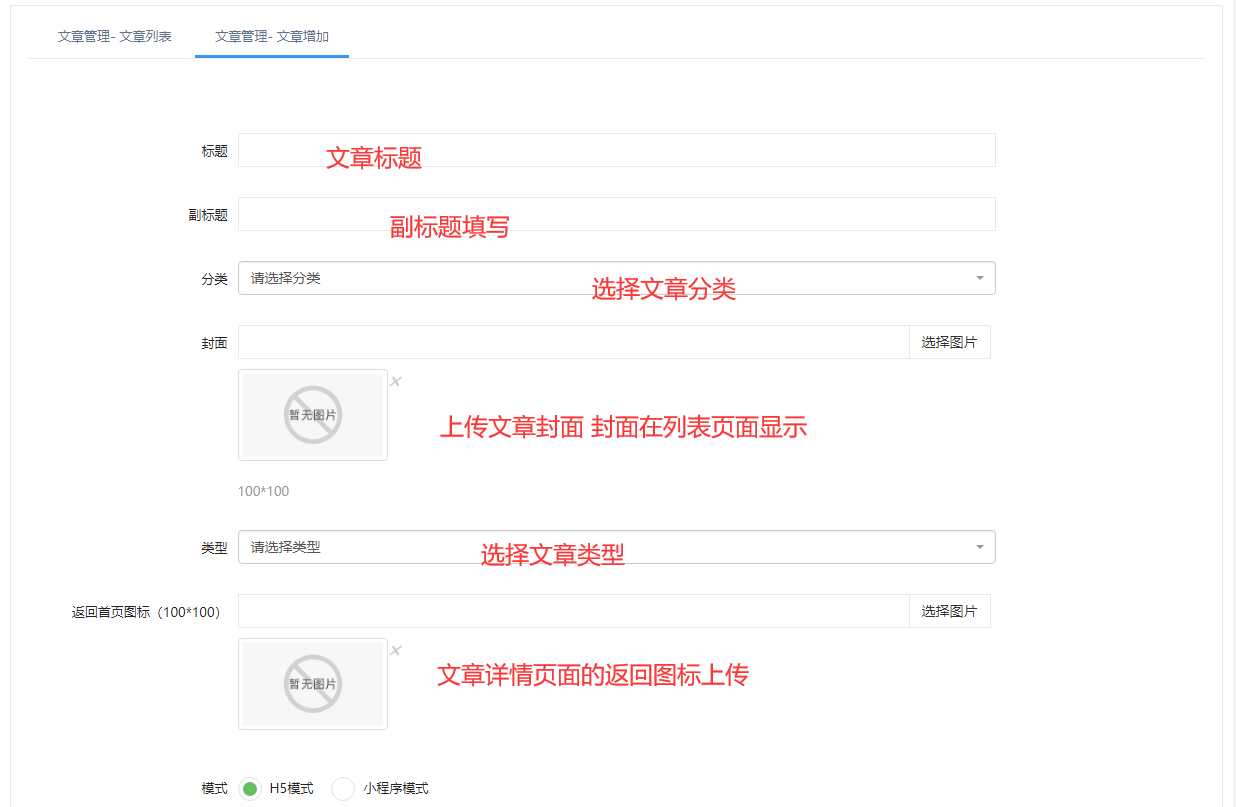Click the 返回首页图标 (100*100) field label
This screenshot has width=1236, height=807.
click(x=146, y=612)
